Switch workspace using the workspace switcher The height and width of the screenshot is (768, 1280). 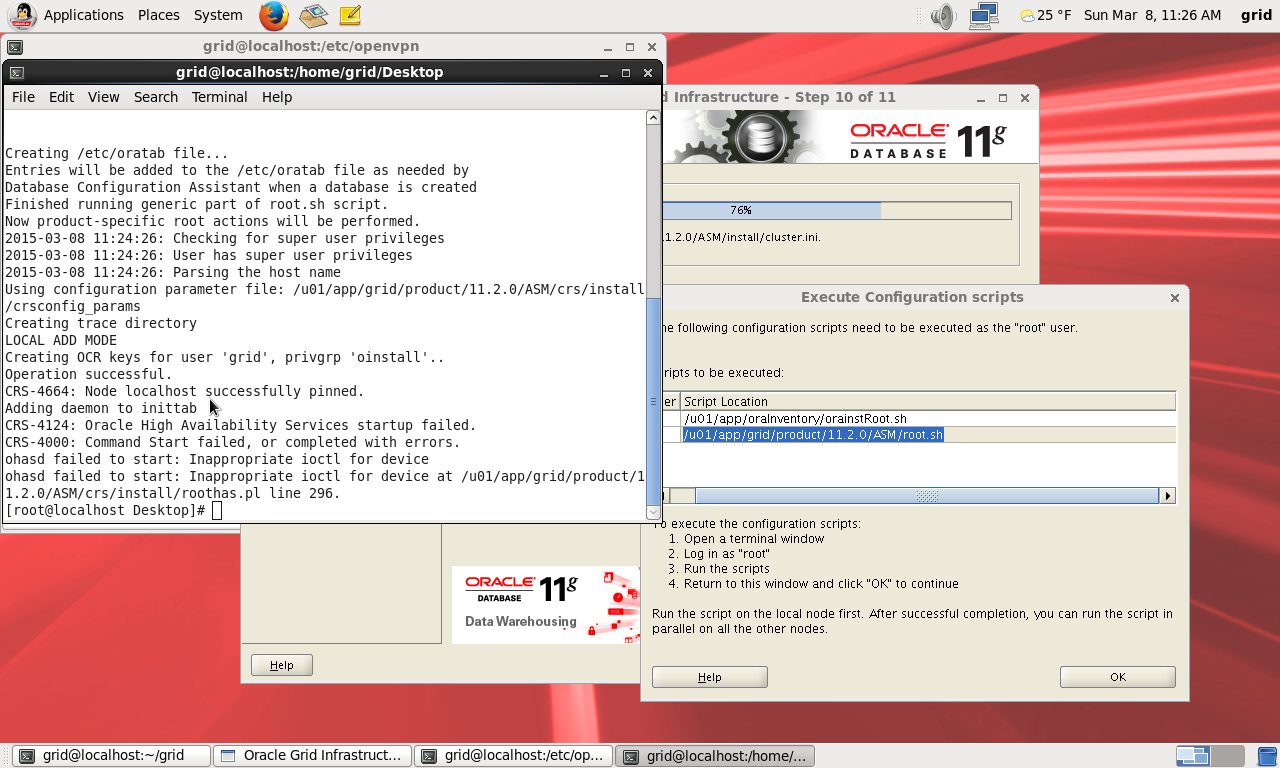click(x=1209, y=756)
